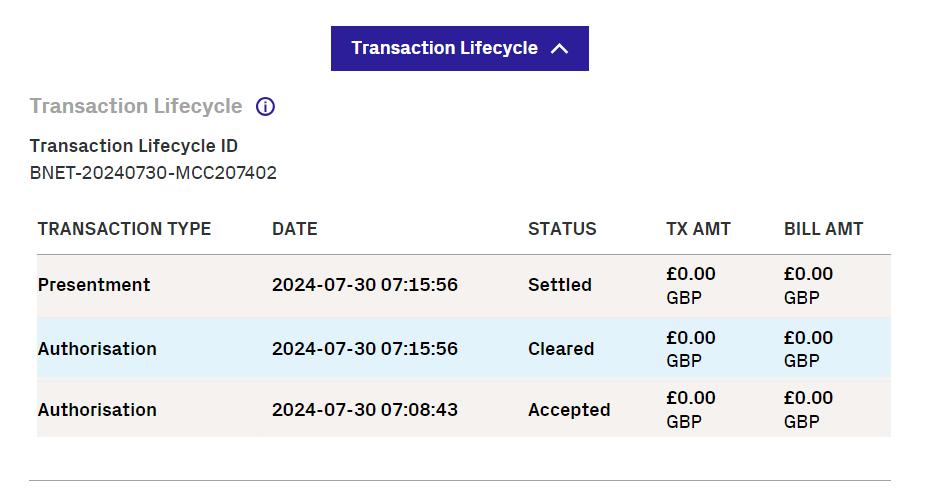Click the Settled status cell

tap(560, 285)
